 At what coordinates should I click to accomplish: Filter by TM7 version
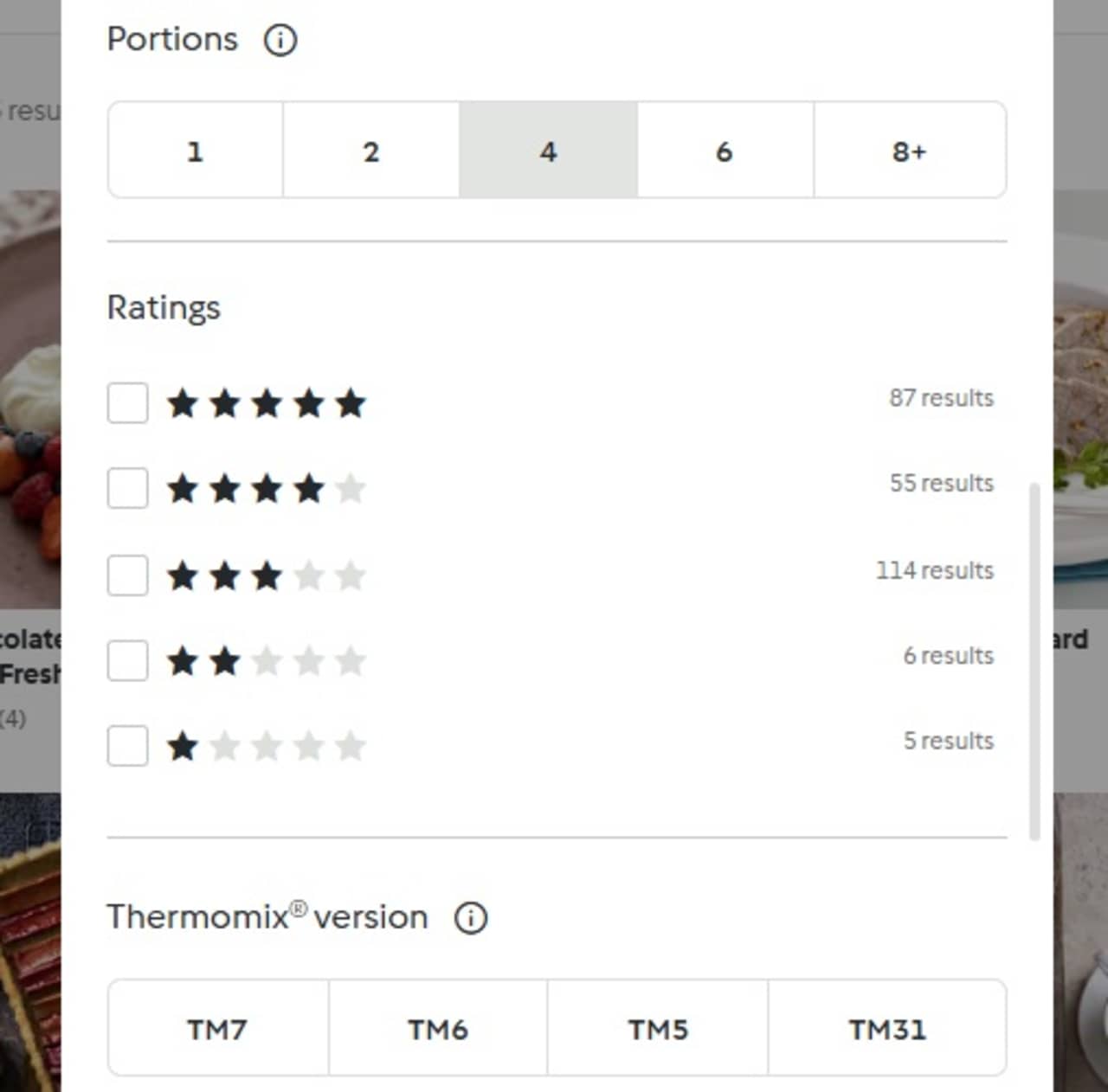218,1028
